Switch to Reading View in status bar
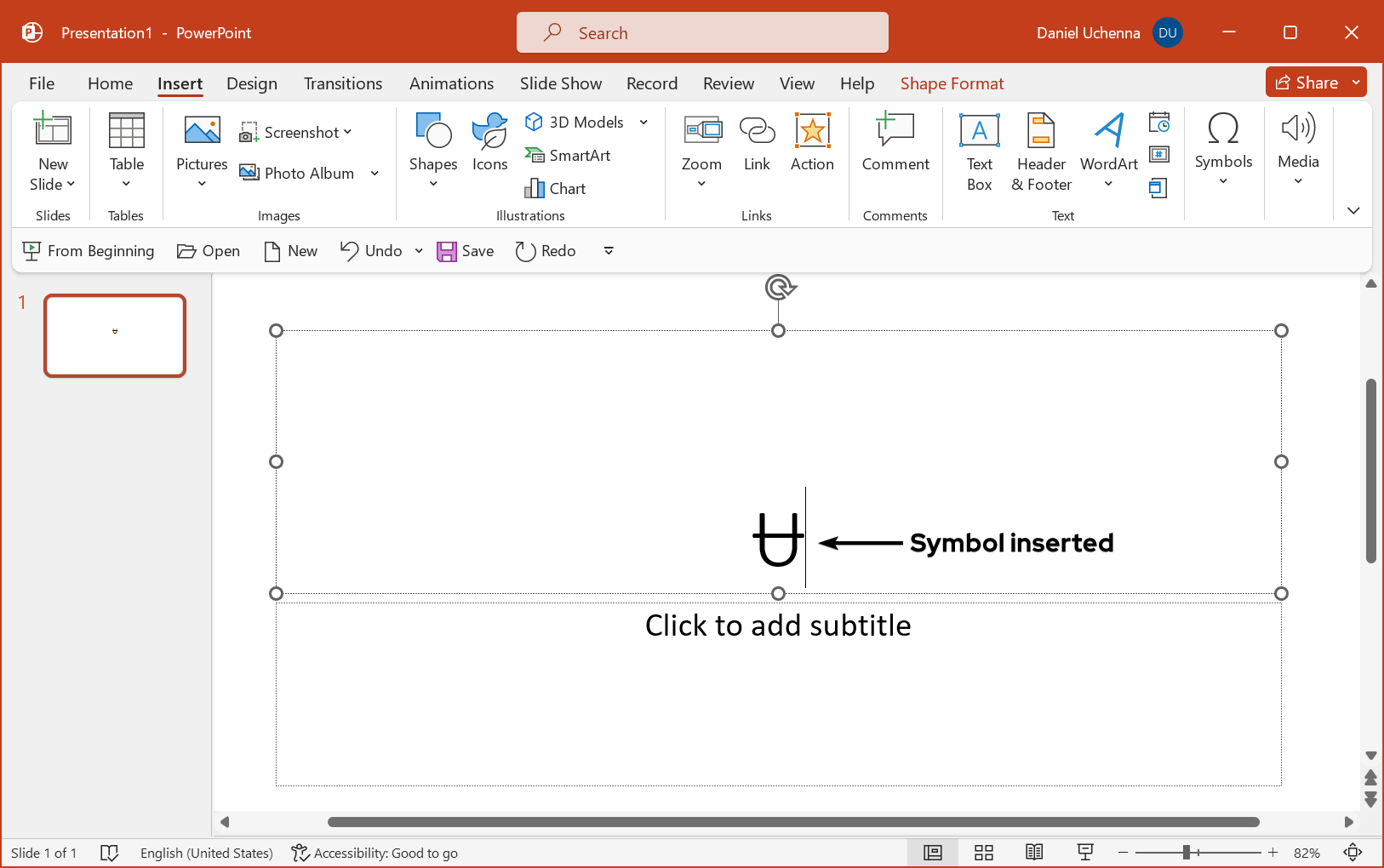The width and height of the screenshot is (1384, 868). (1034, 853)
